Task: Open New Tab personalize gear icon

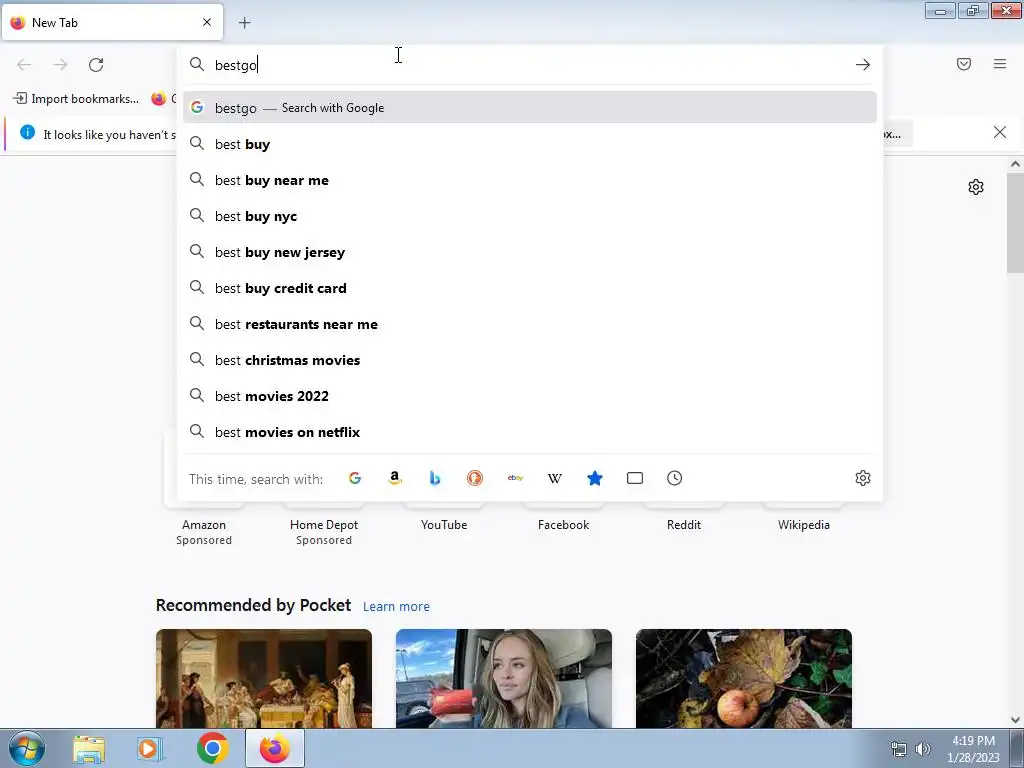Action: [976, 187]
